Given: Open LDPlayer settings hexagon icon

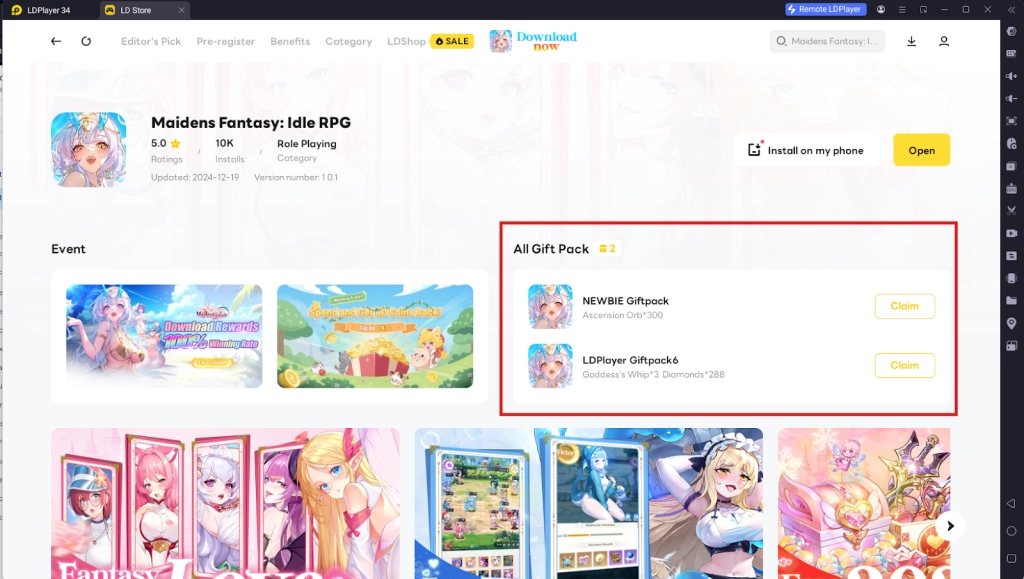Looking at the screenshot, I should [1012, 31].
